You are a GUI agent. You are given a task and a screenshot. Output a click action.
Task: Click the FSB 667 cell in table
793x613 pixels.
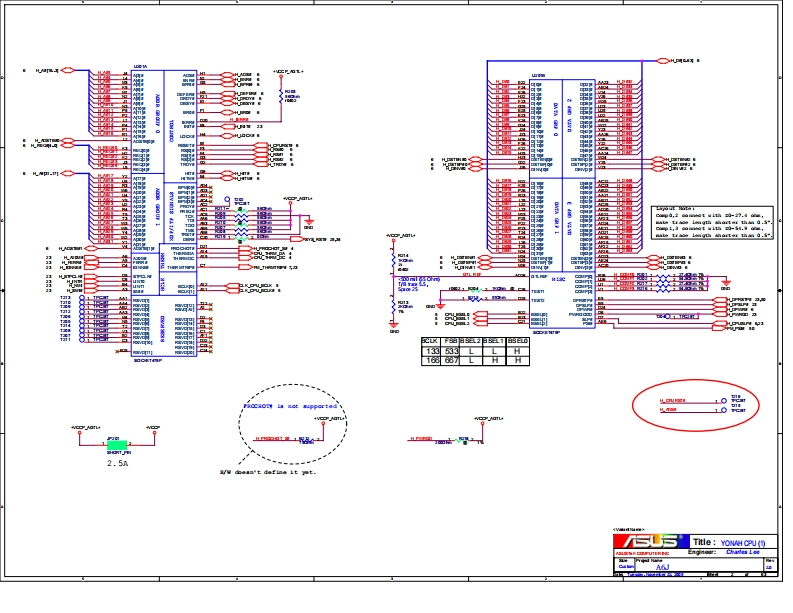coord(452,360)
